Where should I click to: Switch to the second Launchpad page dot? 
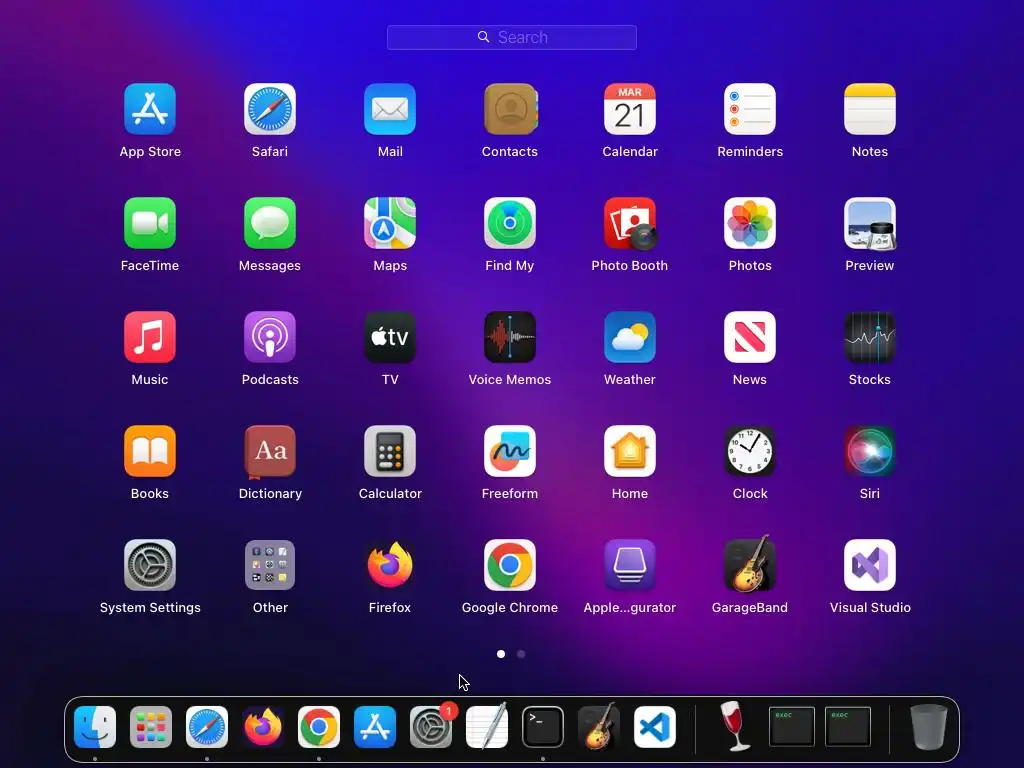pyautogui.click(x=521, y=654)
